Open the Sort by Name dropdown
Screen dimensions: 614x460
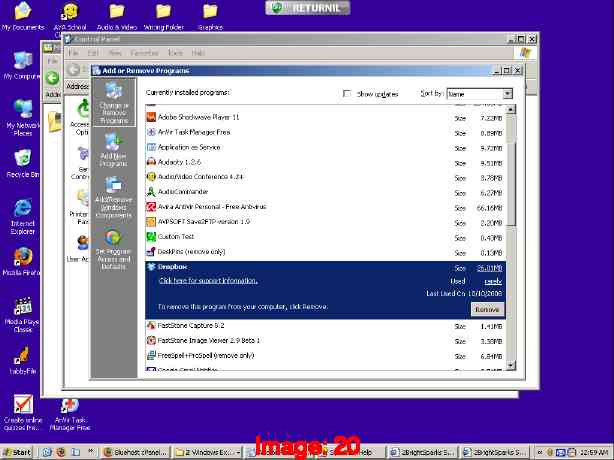coord(507,94)
